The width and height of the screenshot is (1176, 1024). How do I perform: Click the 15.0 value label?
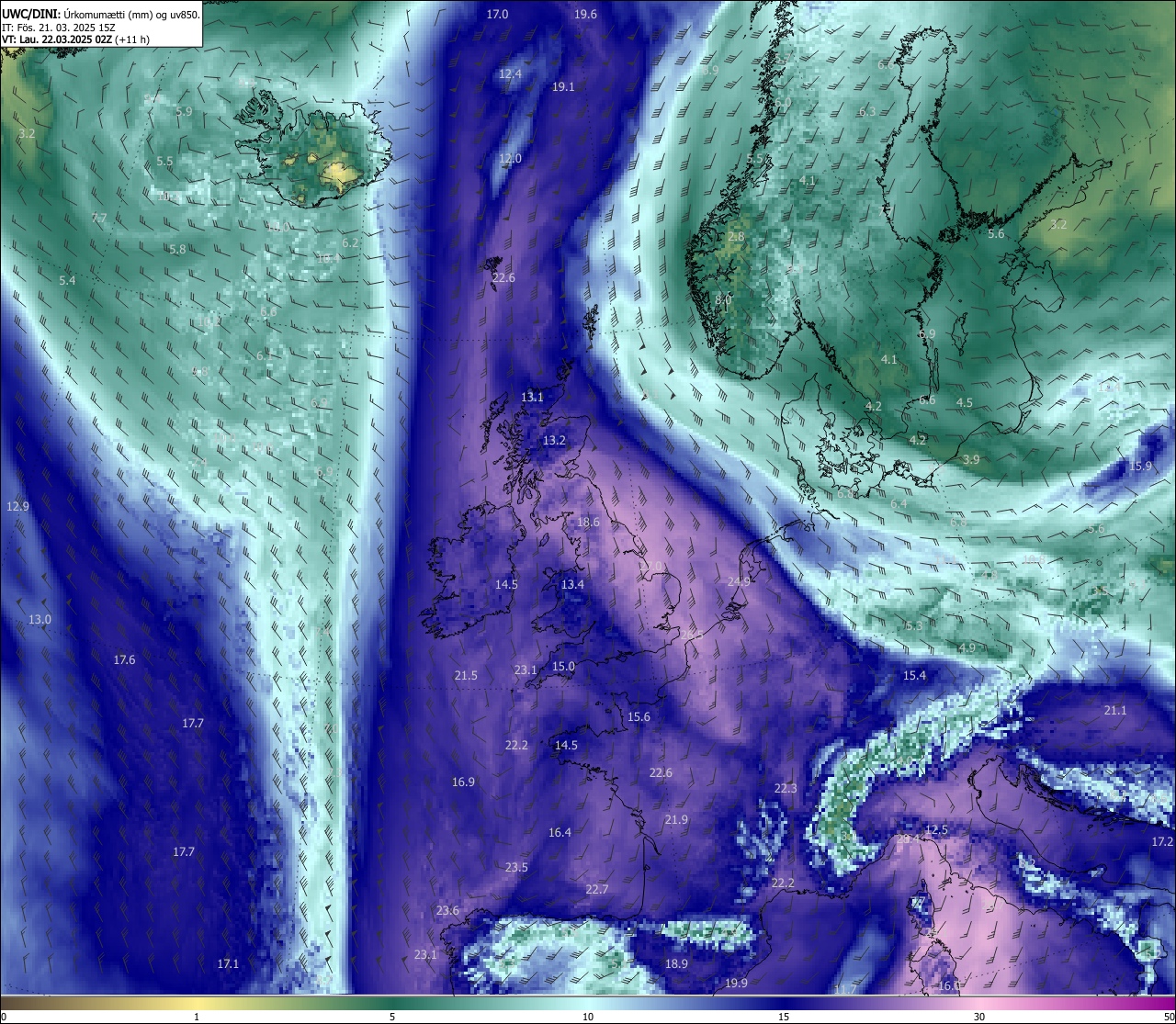click(x=563, y=667)
